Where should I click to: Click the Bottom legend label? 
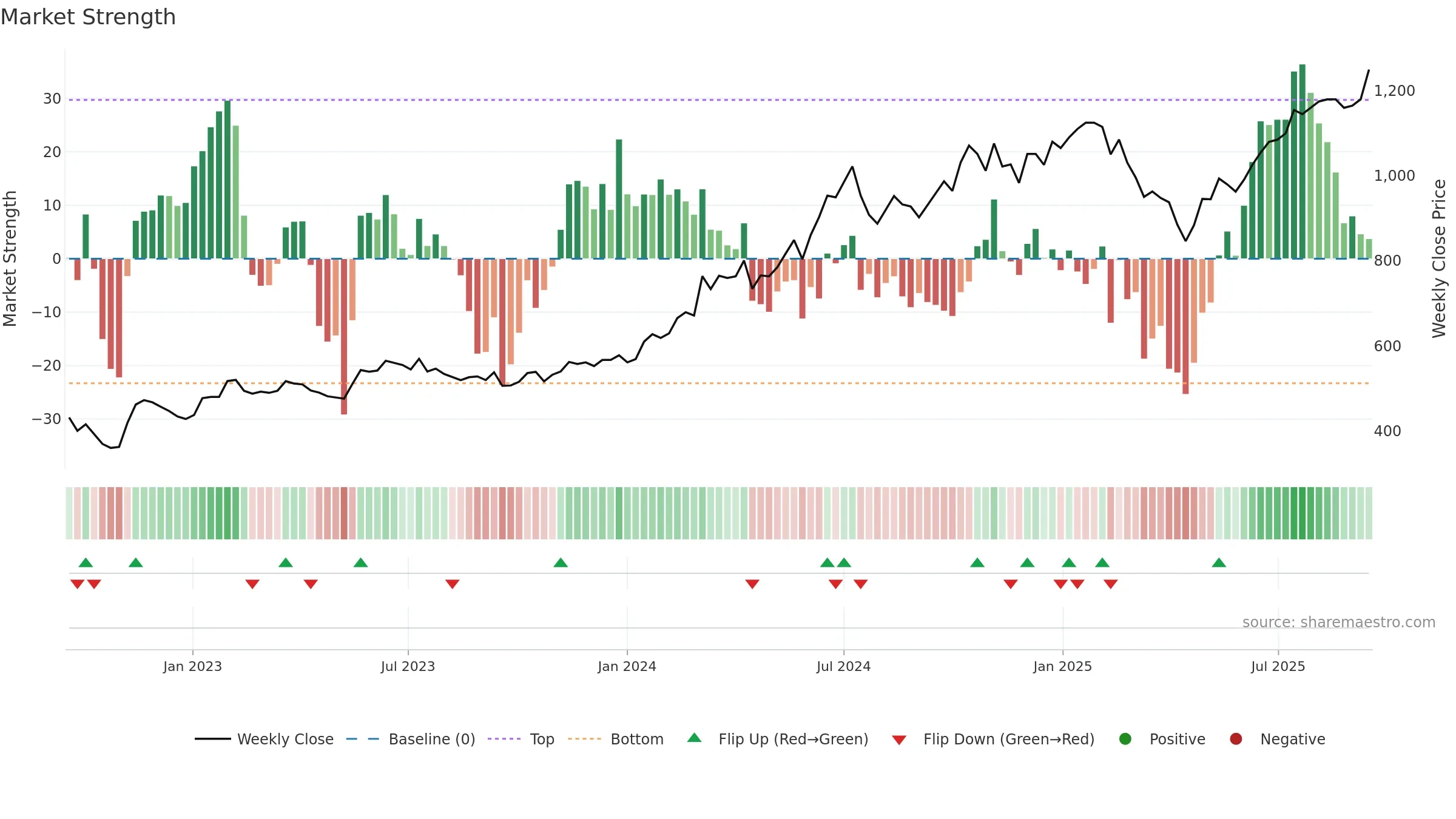point(637,739)
